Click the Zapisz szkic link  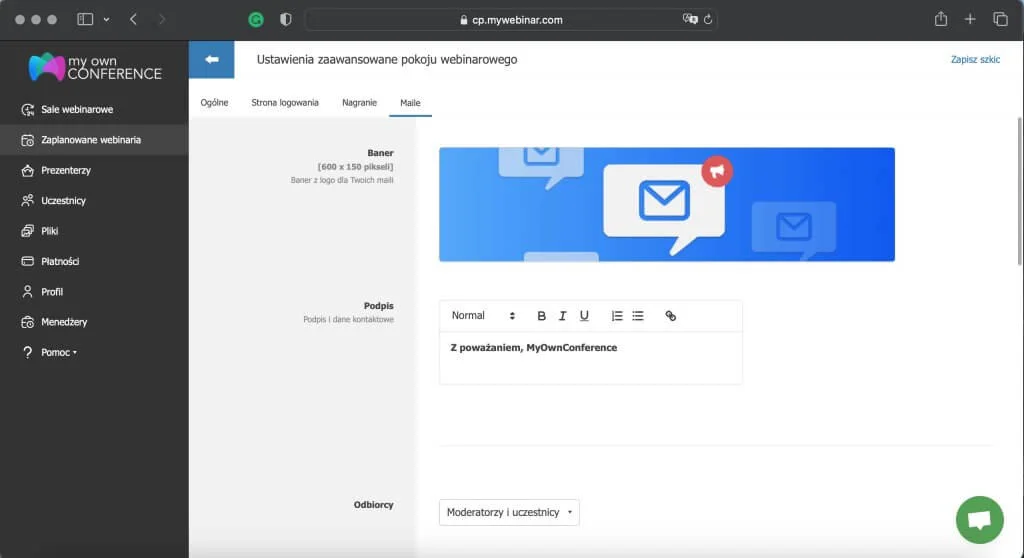click(x=975, y=60)
